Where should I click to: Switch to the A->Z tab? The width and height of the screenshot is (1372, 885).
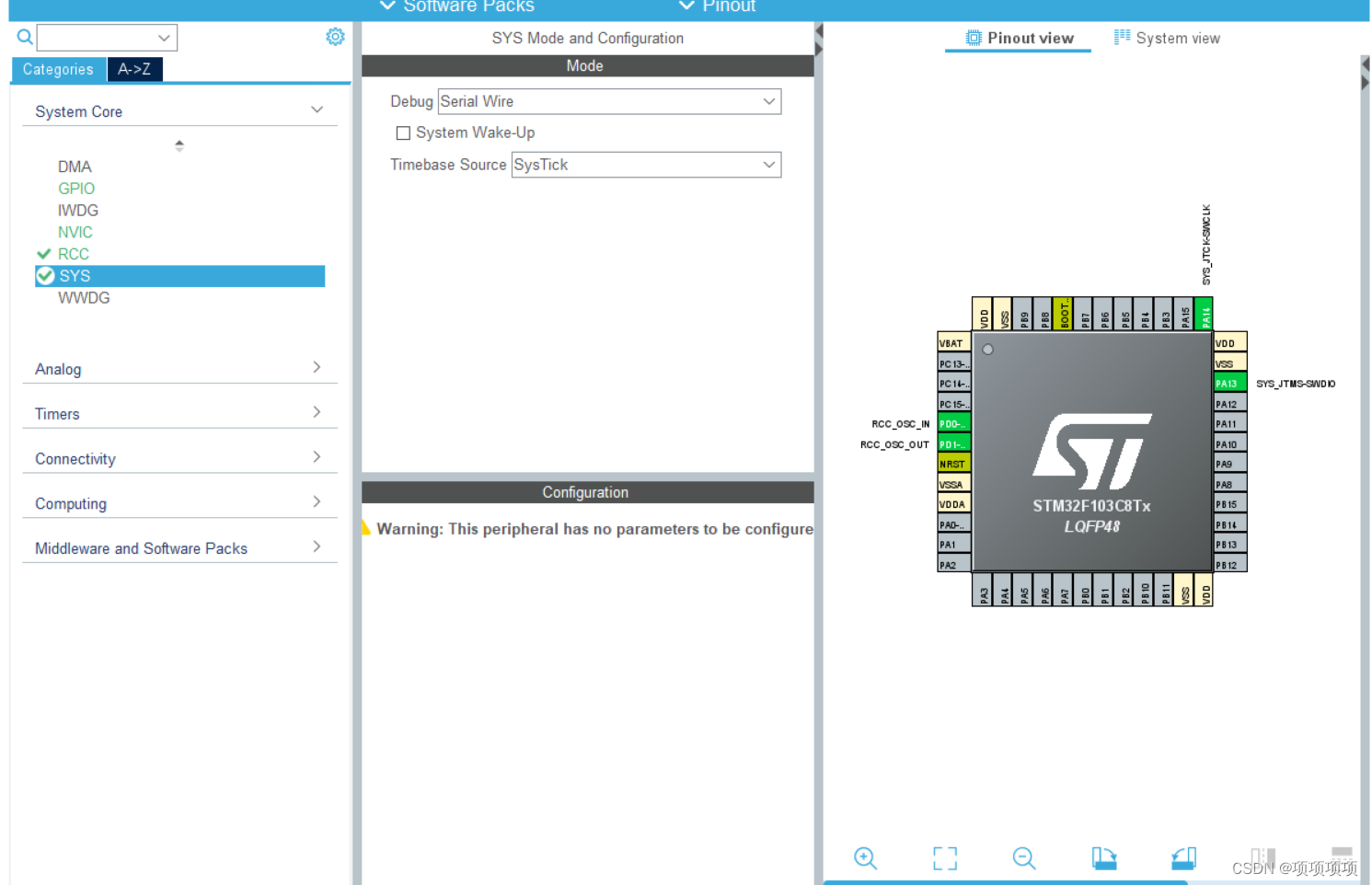[x=134, y=68]
